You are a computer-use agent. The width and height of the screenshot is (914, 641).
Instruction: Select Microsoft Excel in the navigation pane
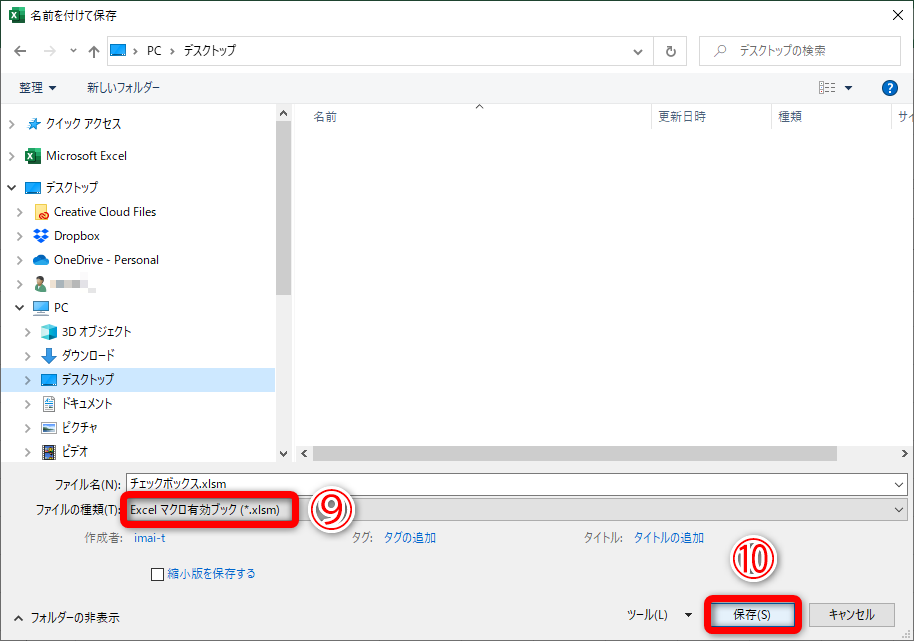(x=86, y=156)
